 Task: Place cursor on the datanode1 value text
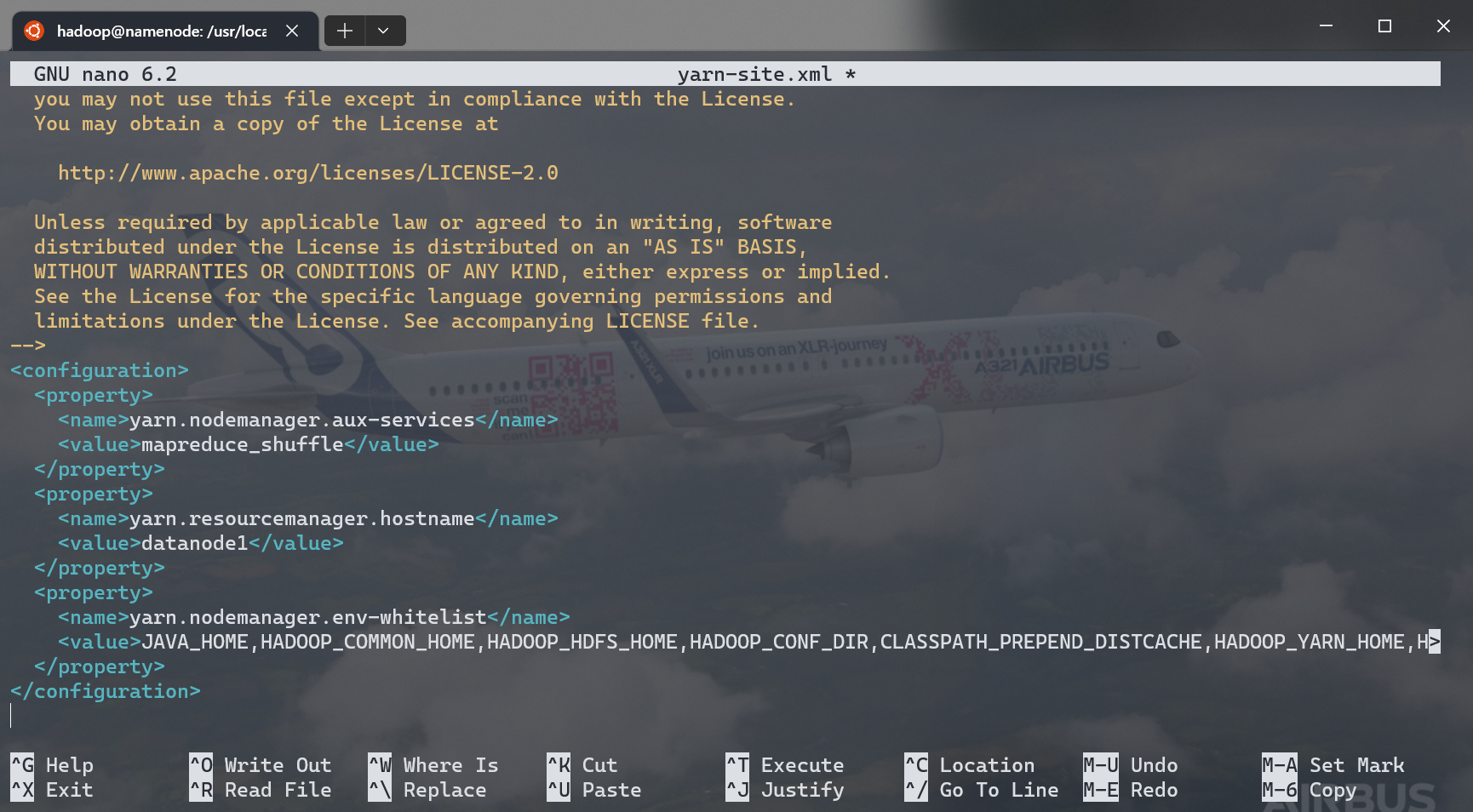pyautogui.click(x=194, y=543)
